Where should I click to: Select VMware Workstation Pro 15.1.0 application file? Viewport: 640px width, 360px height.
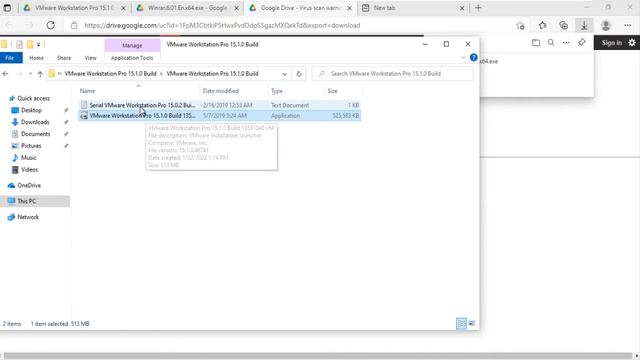click(220, 116)
